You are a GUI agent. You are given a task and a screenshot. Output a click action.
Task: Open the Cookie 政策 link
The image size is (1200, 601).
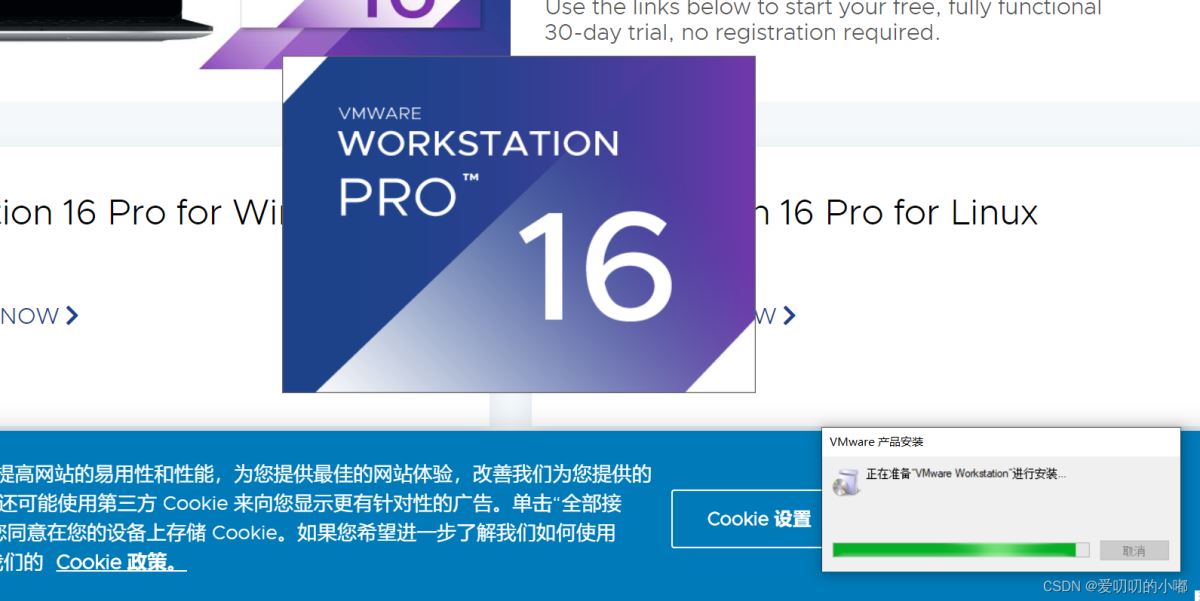[121, 562]
